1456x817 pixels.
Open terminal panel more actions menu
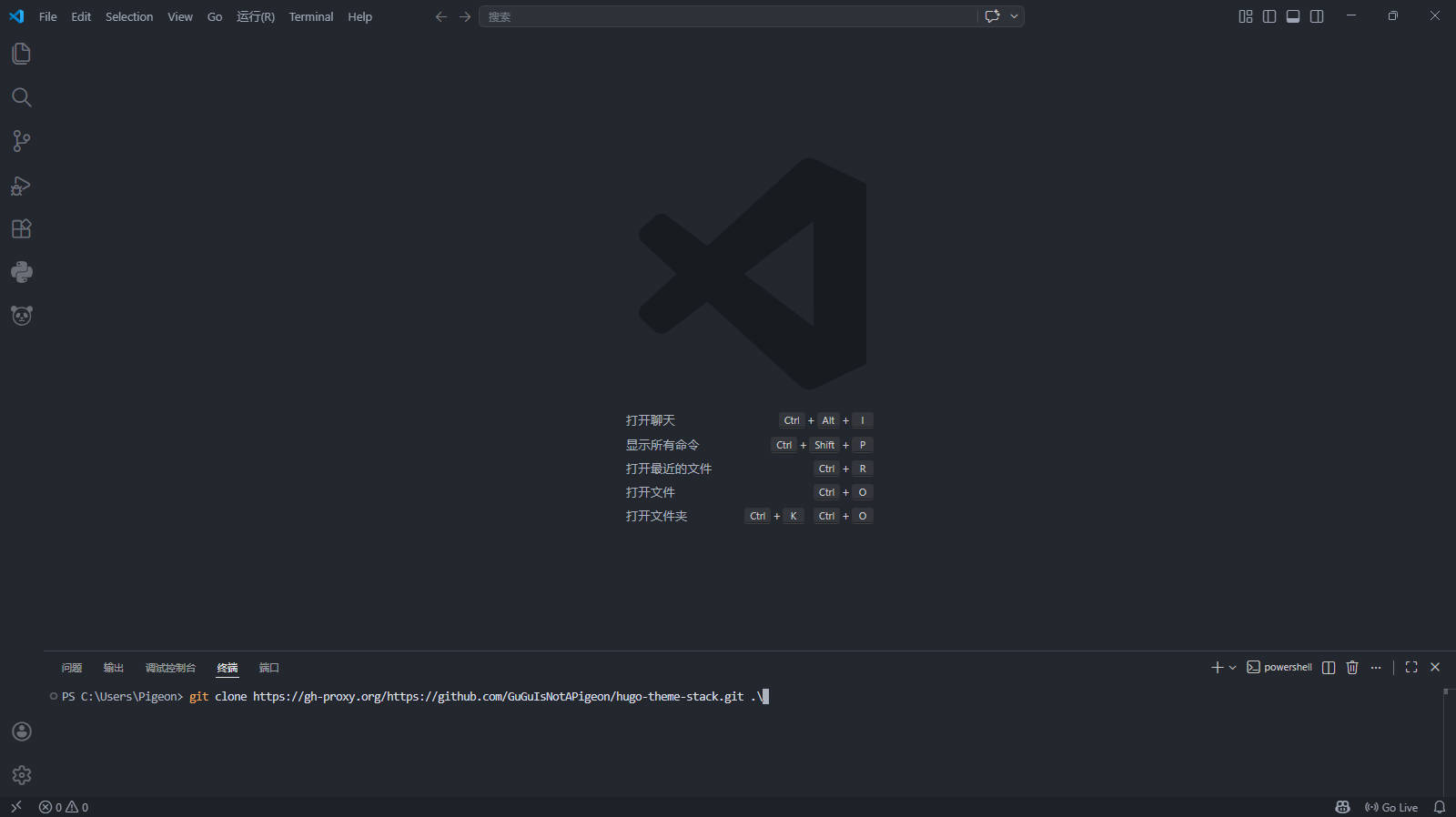click(x=1376, y=668)
